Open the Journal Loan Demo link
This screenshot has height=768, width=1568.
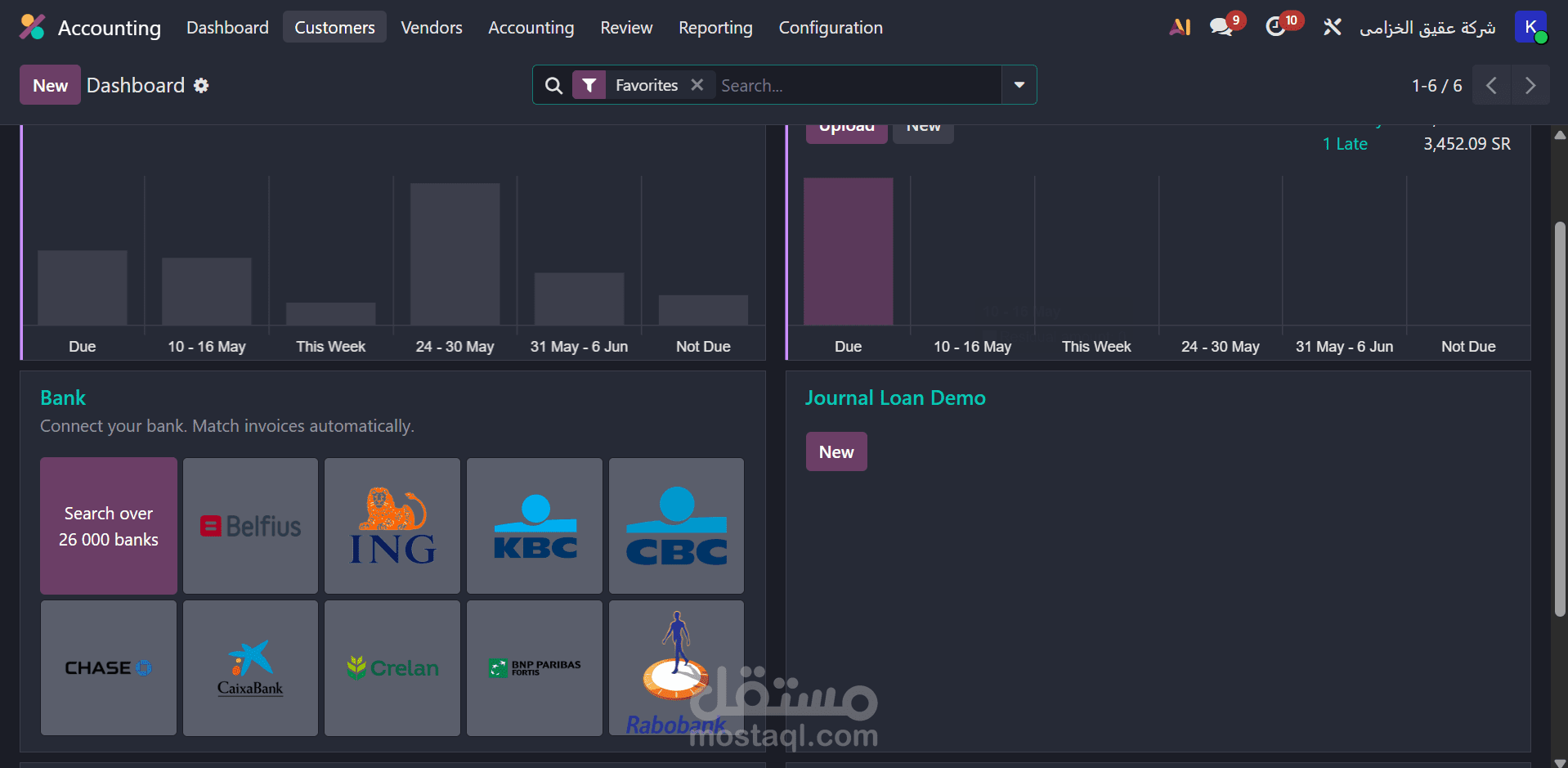click(895, 397)
